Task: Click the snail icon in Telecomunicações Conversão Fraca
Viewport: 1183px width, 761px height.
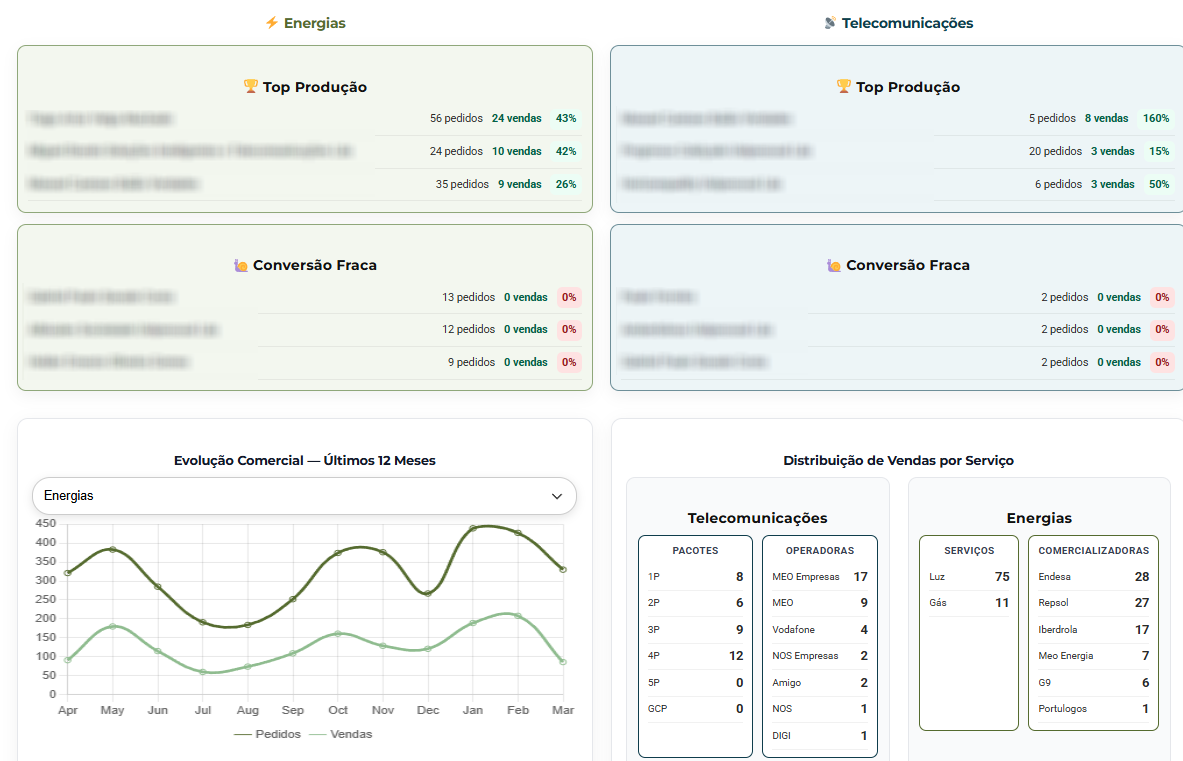Action: (x=834, y=265)
